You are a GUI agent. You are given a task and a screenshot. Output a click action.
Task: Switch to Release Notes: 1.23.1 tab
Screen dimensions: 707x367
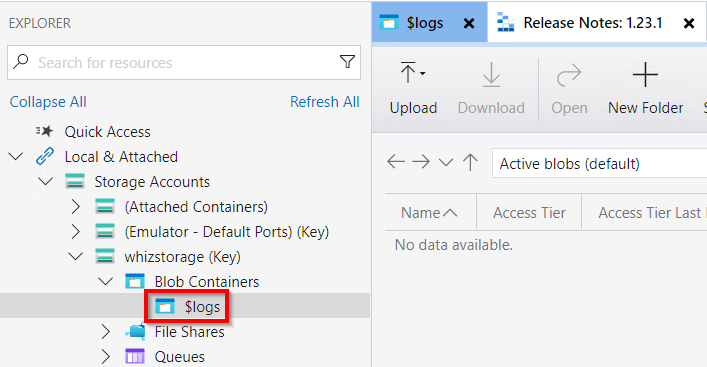592,23
